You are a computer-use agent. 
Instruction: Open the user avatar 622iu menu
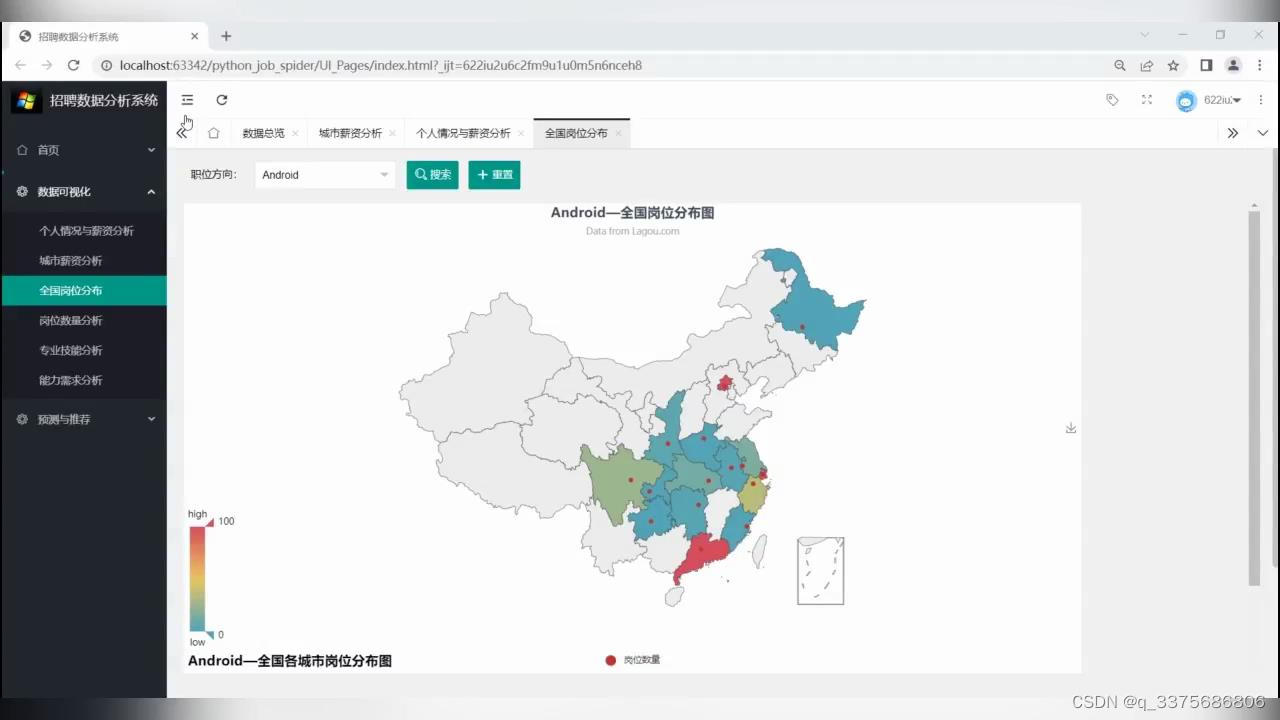[x=1208, y=100]
